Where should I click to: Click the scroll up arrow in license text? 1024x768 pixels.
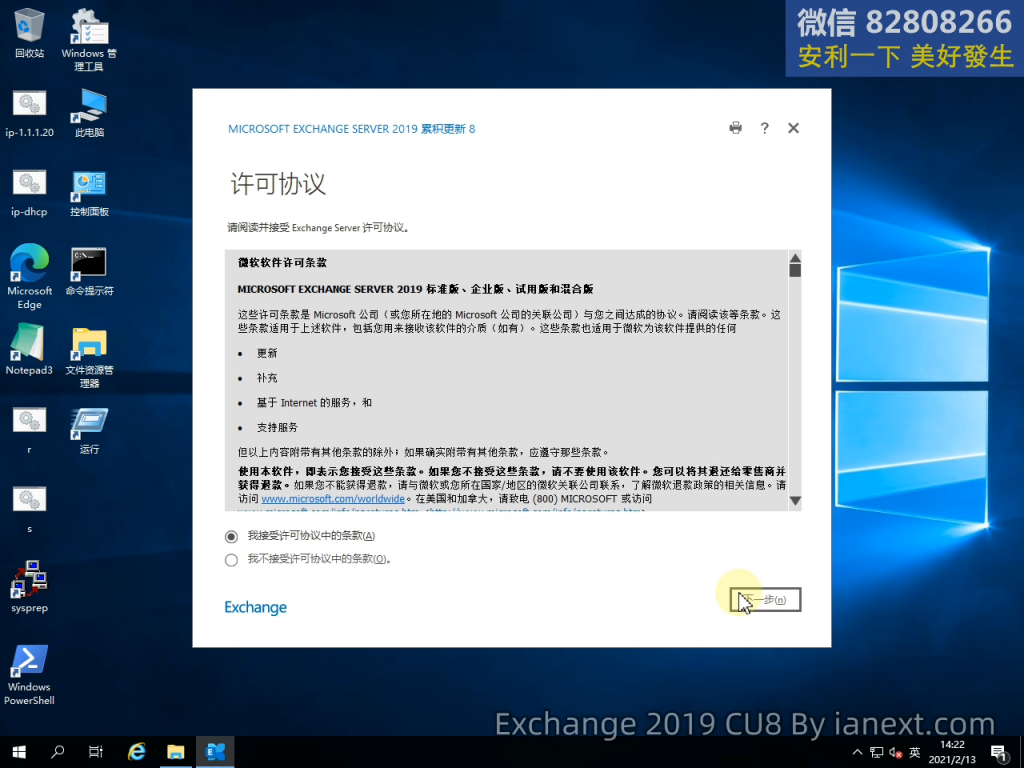point(795,257)
